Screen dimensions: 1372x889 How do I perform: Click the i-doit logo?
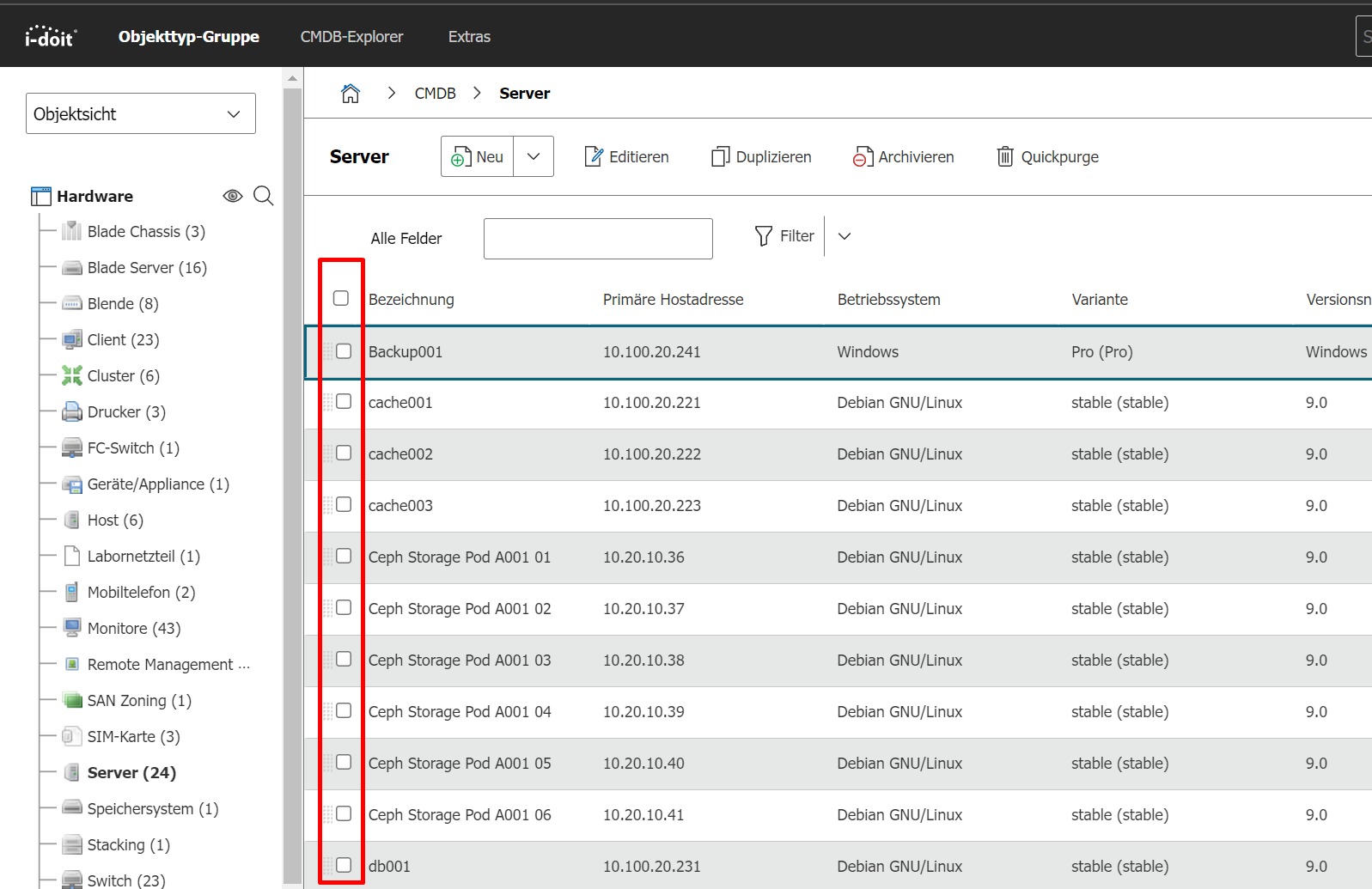point(51,37)
